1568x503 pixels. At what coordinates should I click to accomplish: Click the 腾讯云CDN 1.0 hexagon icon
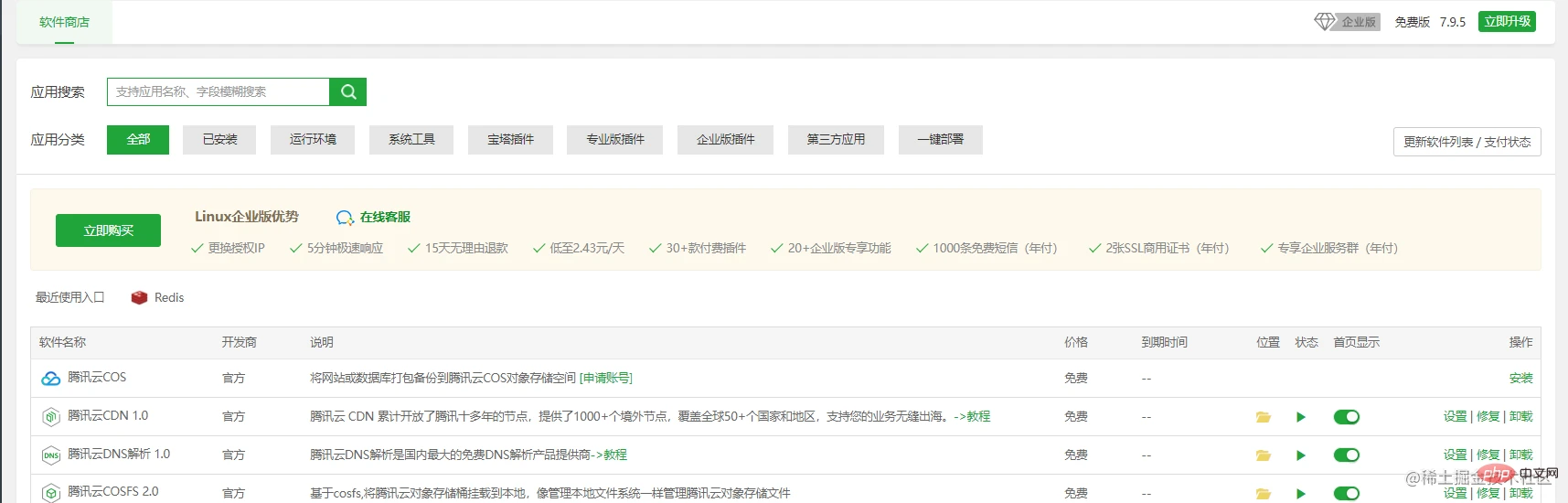tap(51, 417)
